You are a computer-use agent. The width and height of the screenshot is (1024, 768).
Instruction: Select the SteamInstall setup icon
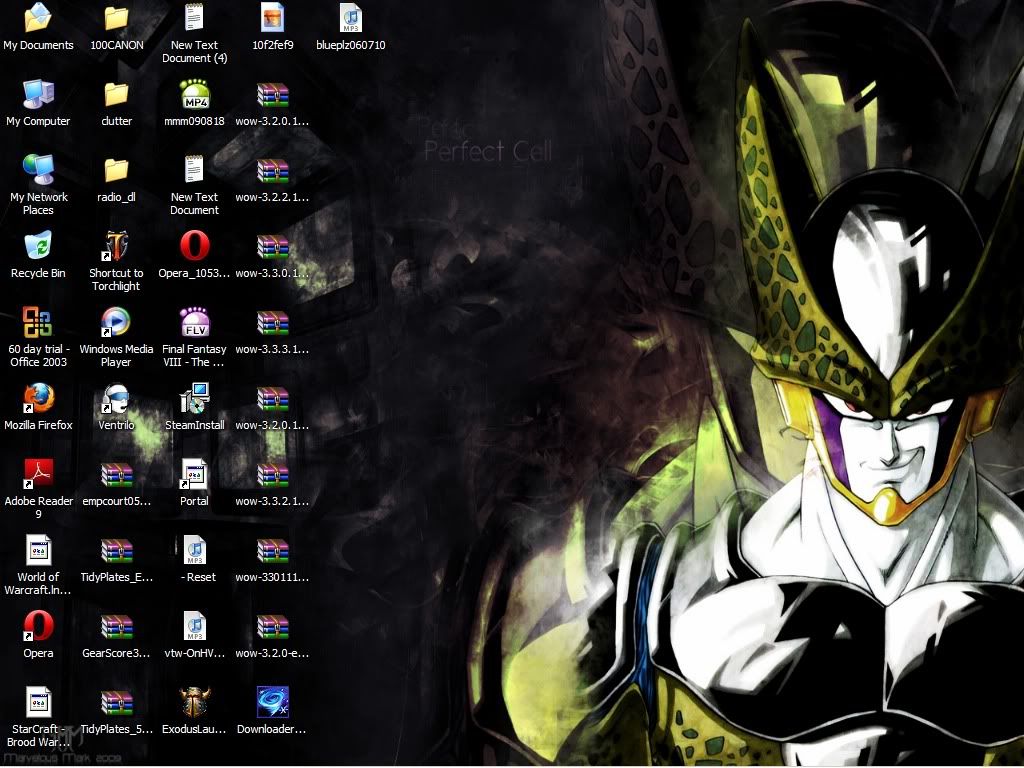pyautogui.click(x=195, y=398)
